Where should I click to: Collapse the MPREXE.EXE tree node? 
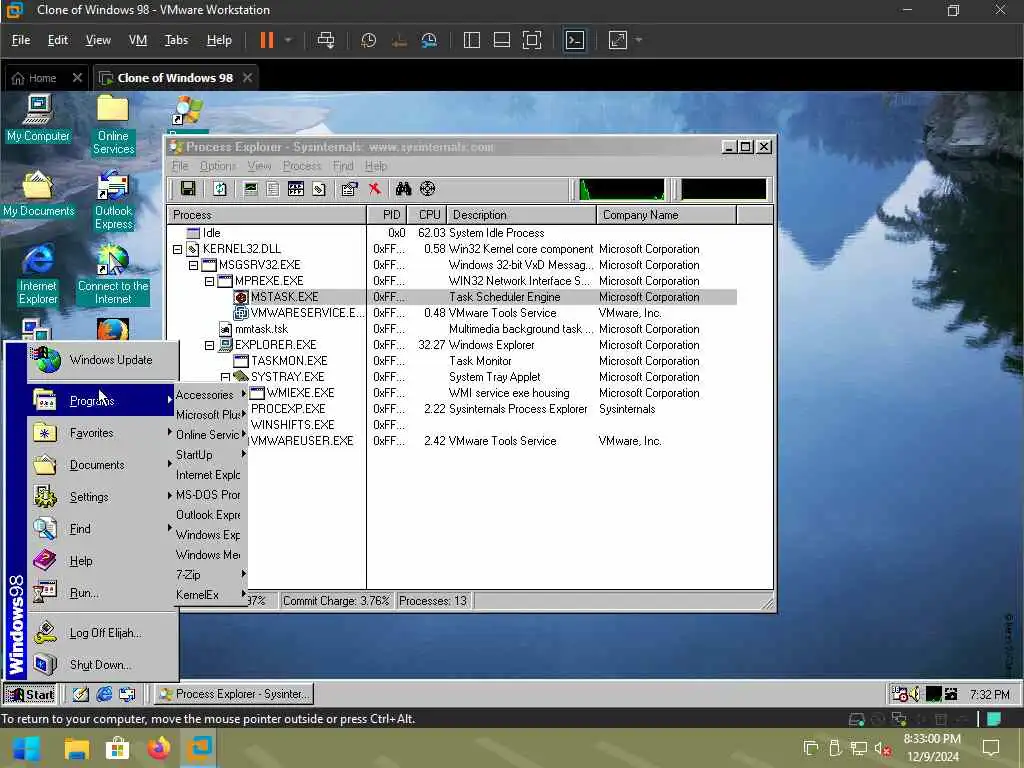click(209, 281)
